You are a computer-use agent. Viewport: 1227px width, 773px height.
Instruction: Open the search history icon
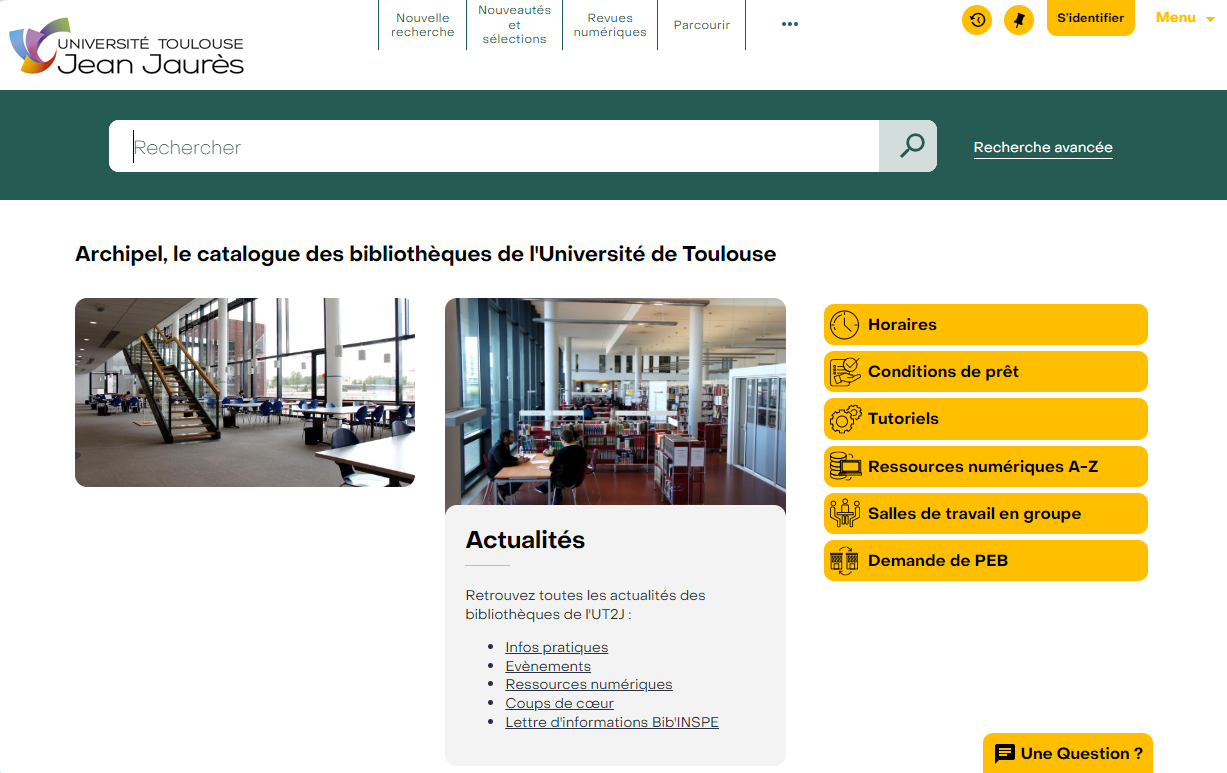(977, 20)
